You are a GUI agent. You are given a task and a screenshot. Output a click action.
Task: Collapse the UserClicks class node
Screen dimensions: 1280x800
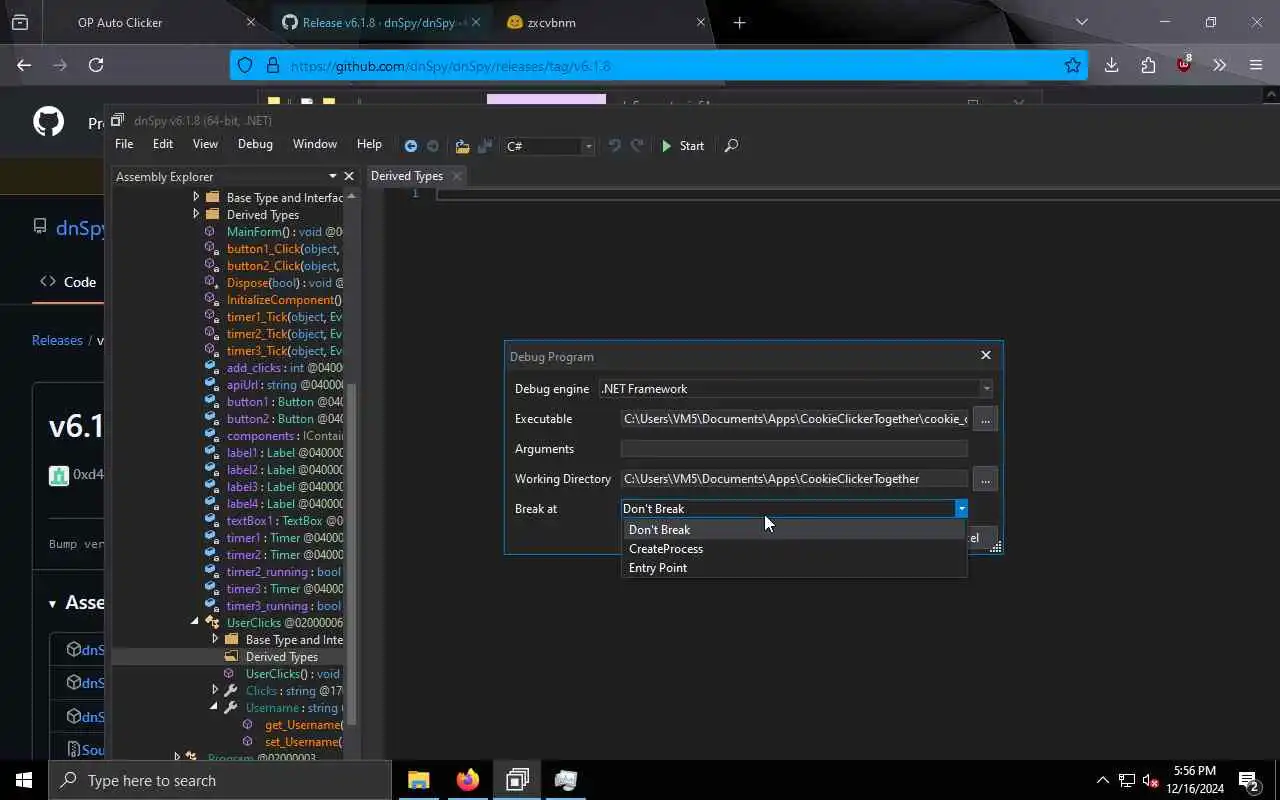(x=196, y=622)
